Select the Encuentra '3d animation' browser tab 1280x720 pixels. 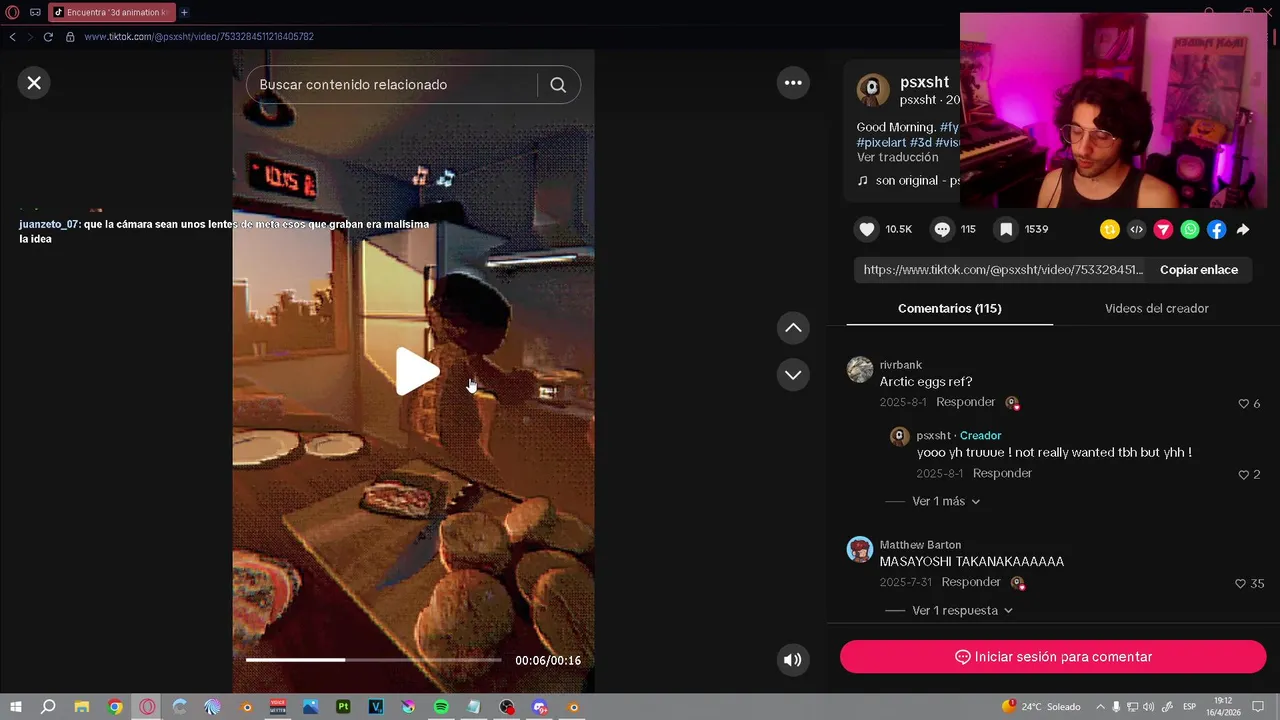[x=110, y=12]
